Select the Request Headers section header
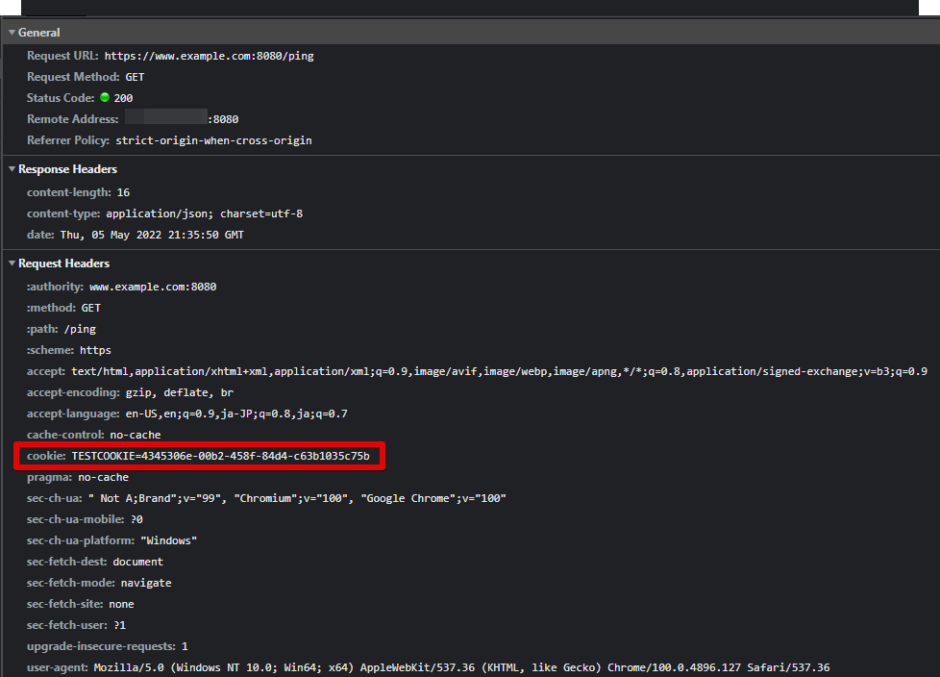Viewport: 940px width, 677px height. coord(62,263)
